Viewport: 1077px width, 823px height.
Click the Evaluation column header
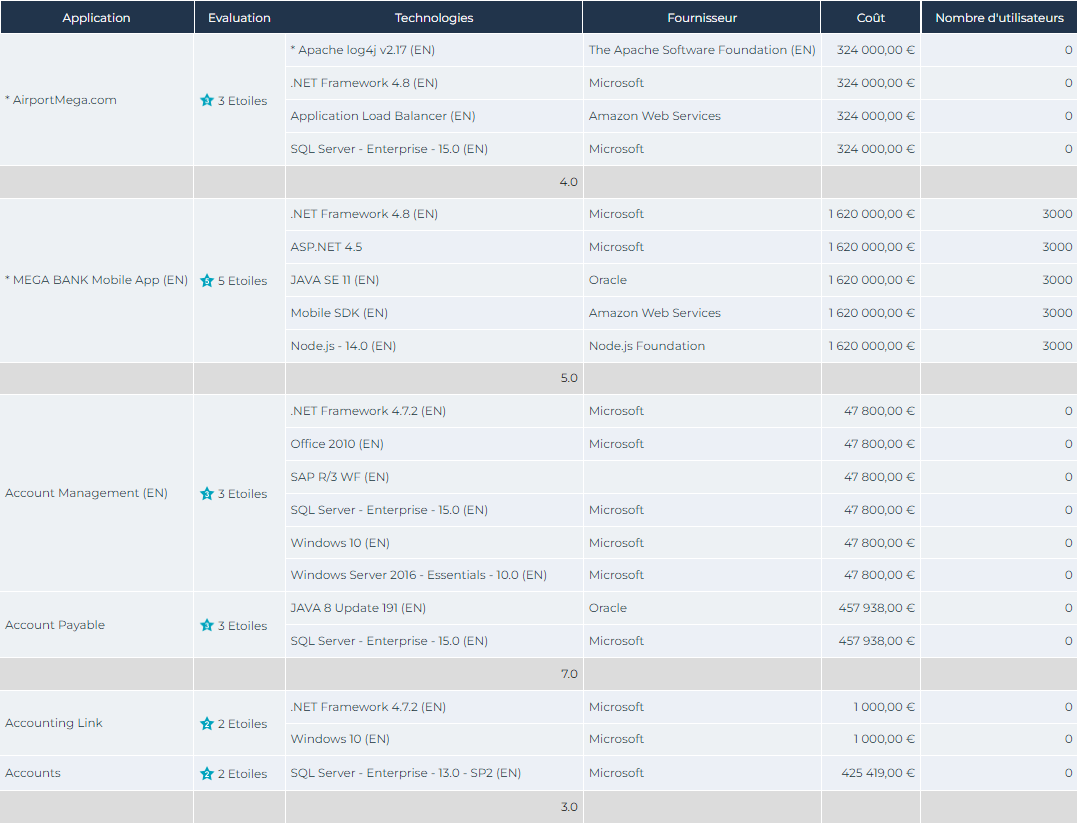(239, 18)
